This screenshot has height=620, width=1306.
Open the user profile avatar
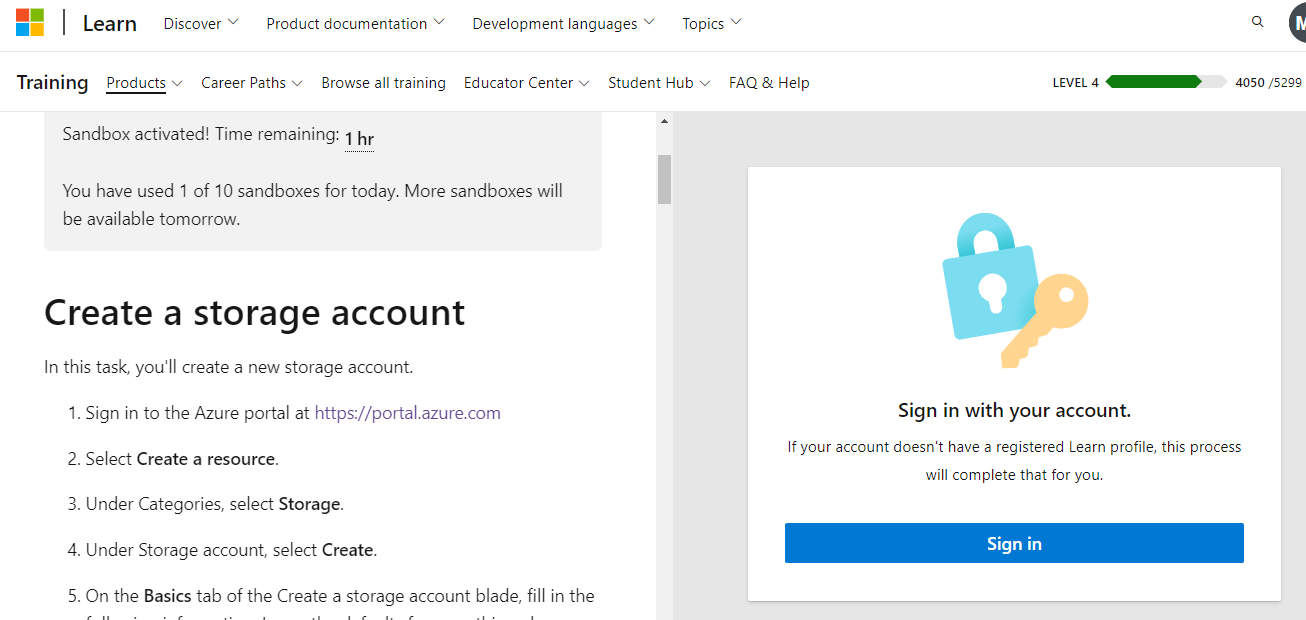pyautogui.click(x=1297, y=22)
